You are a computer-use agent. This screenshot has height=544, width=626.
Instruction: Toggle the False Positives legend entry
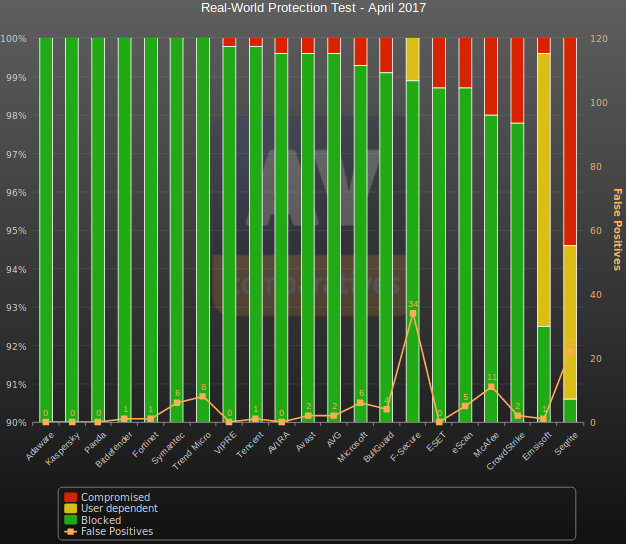tap(109, 532)
